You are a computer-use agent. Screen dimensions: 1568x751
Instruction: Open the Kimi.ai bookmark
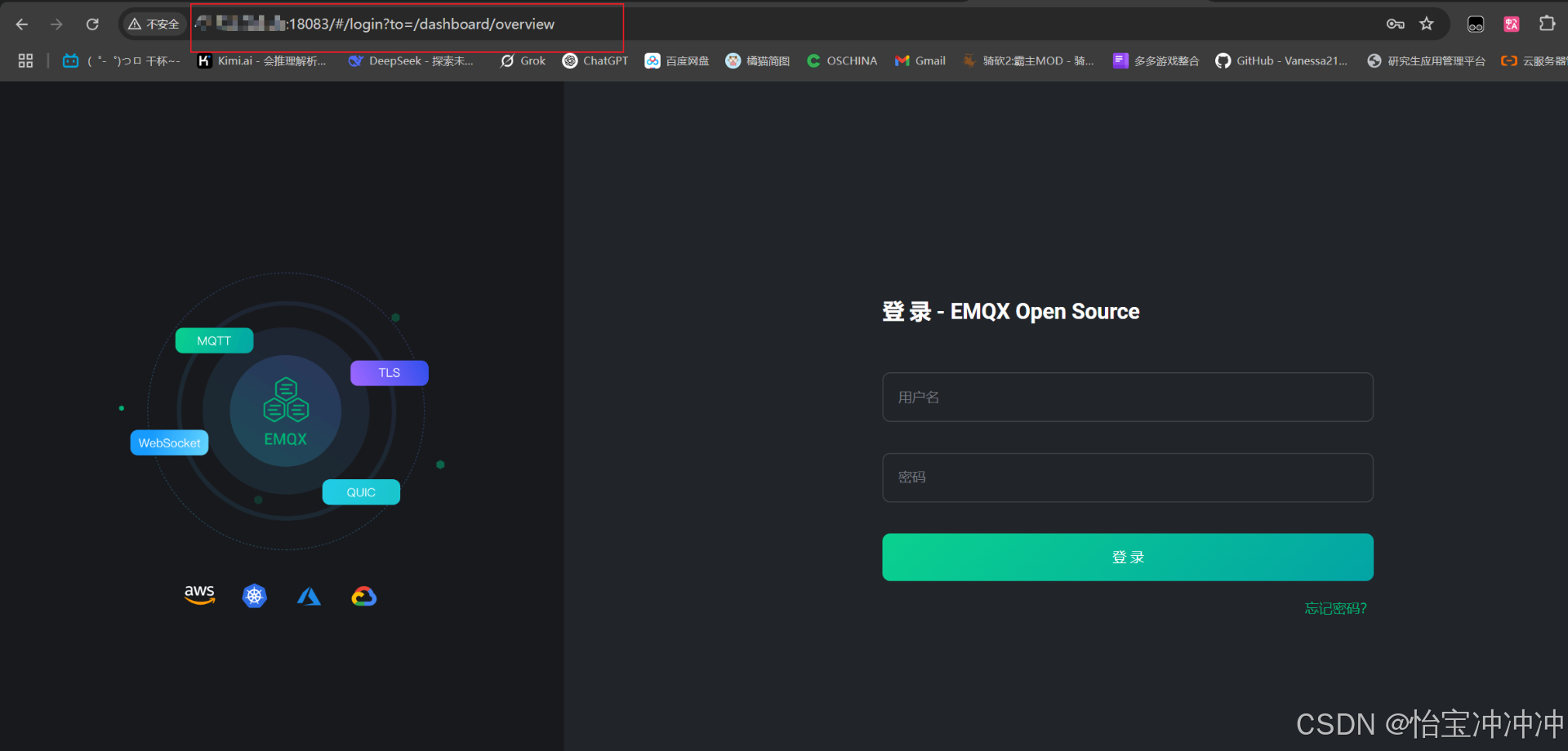(x=262, y=61)
